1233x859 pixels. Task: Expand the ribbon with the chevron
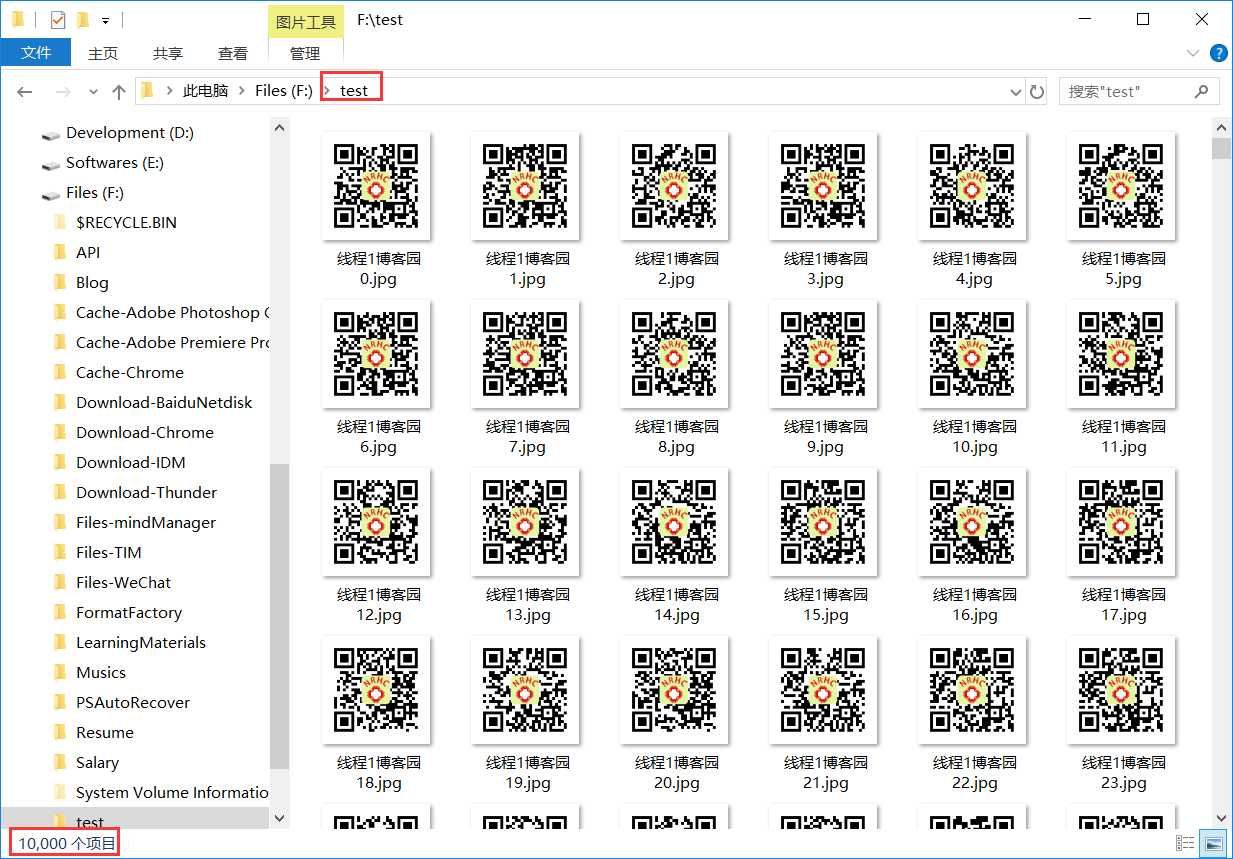[x=1192, y=53]
